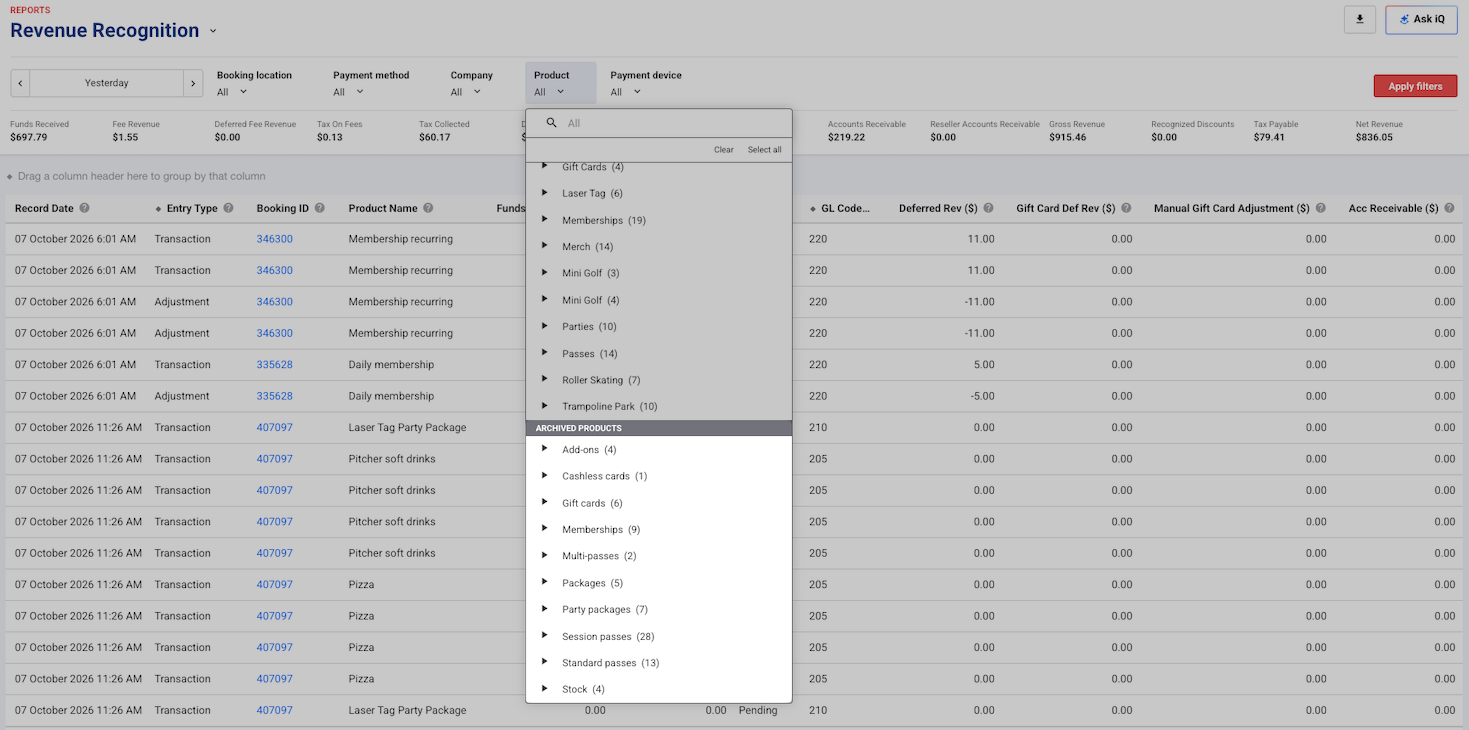Click the Booking ID help icon
Screen dimensions: 1469x730
[320, 208]
